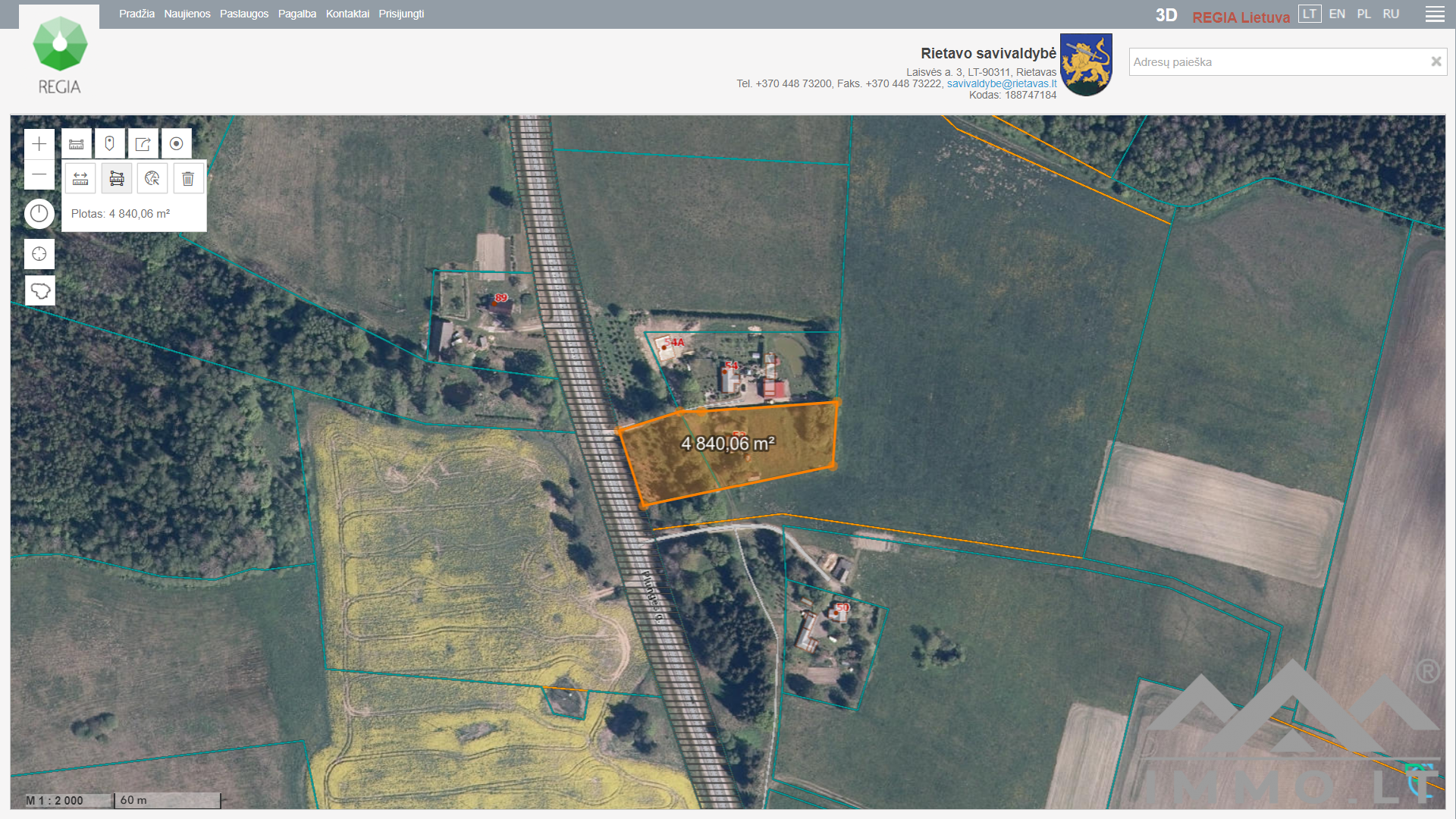Switch the language to PL

1363,14
